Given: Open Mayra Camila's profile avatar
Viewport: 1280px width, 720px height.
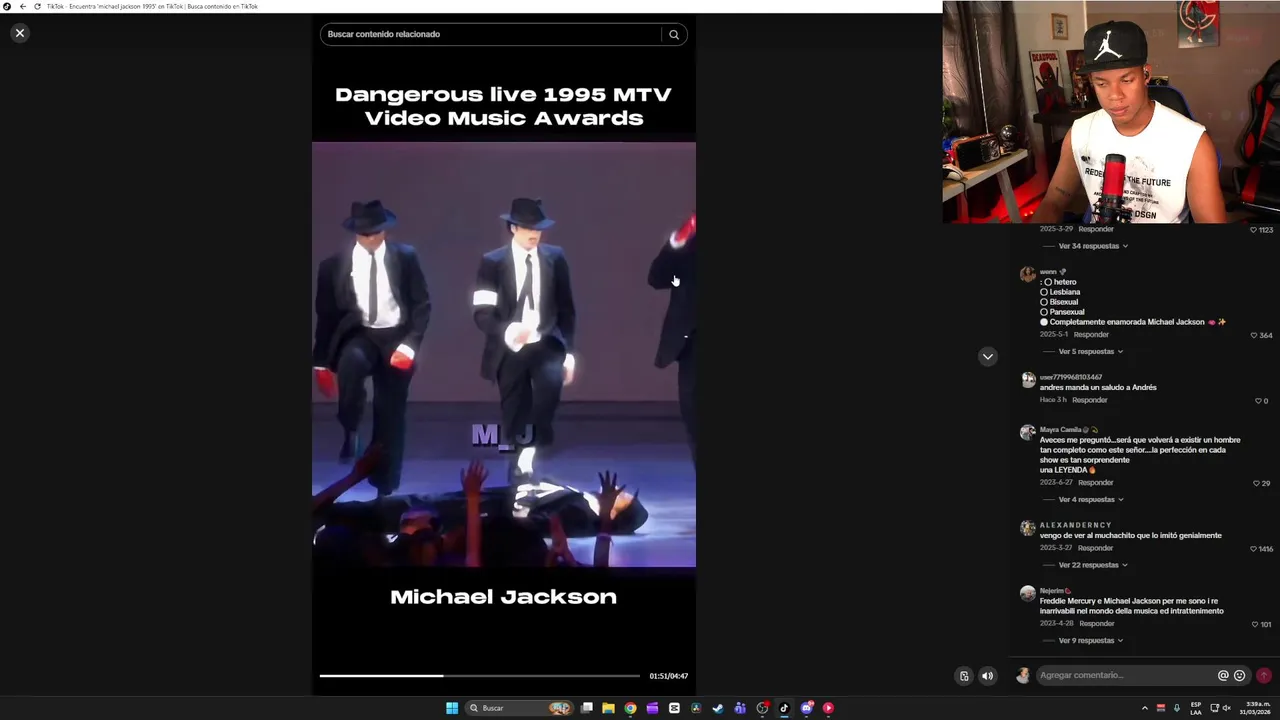Looking at the screenshot, I should click(1027, 433).
